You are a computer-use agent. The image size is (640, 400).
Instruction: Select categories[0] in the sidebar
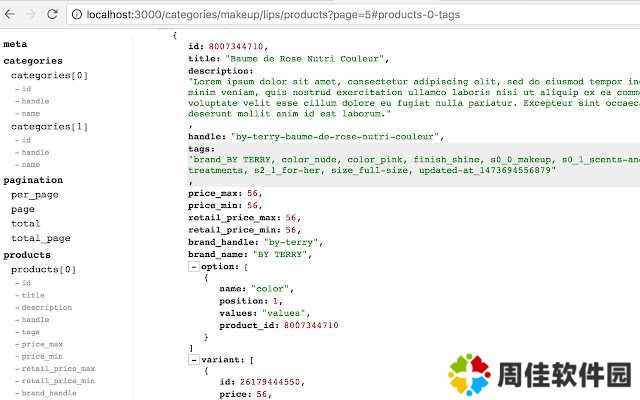49,75
